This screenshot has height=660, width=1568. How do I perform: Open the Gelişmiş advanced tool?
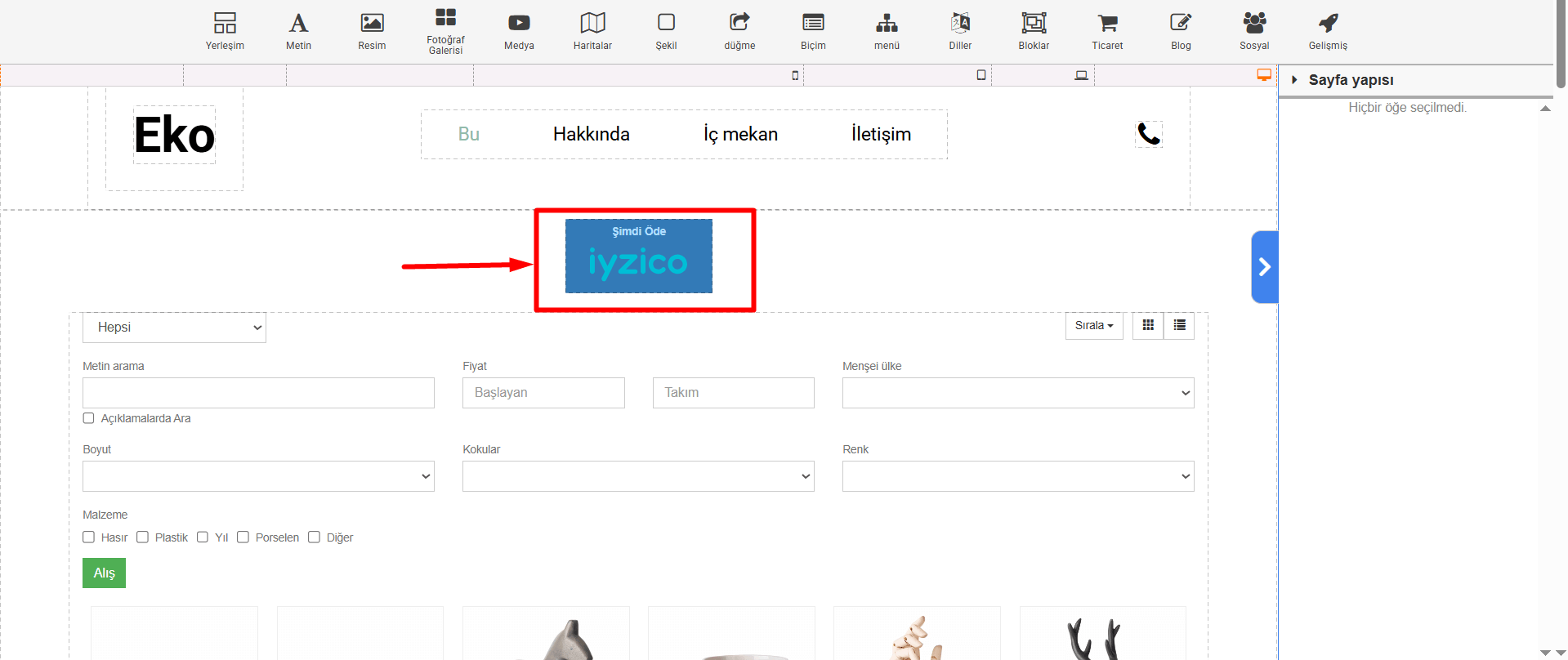pos(1328,31)
